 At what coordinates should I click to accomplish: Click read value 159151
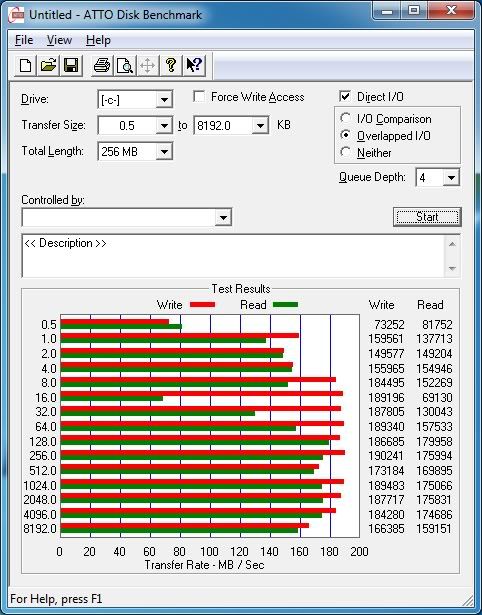[434, 529]
